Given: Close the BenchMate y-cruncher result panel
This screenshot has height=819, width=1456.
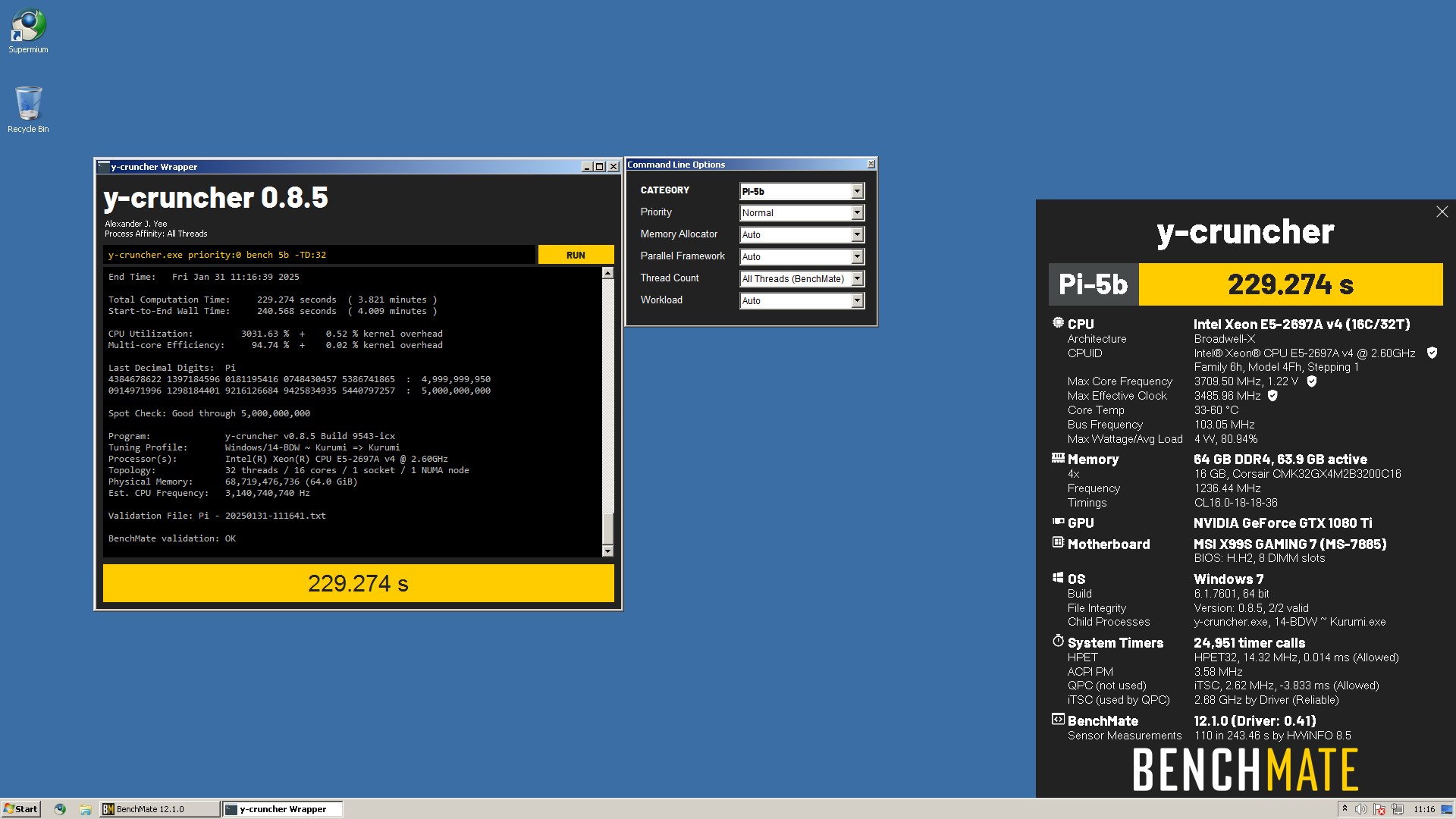Looking at the screenshot, I should tap(1442, 212).
